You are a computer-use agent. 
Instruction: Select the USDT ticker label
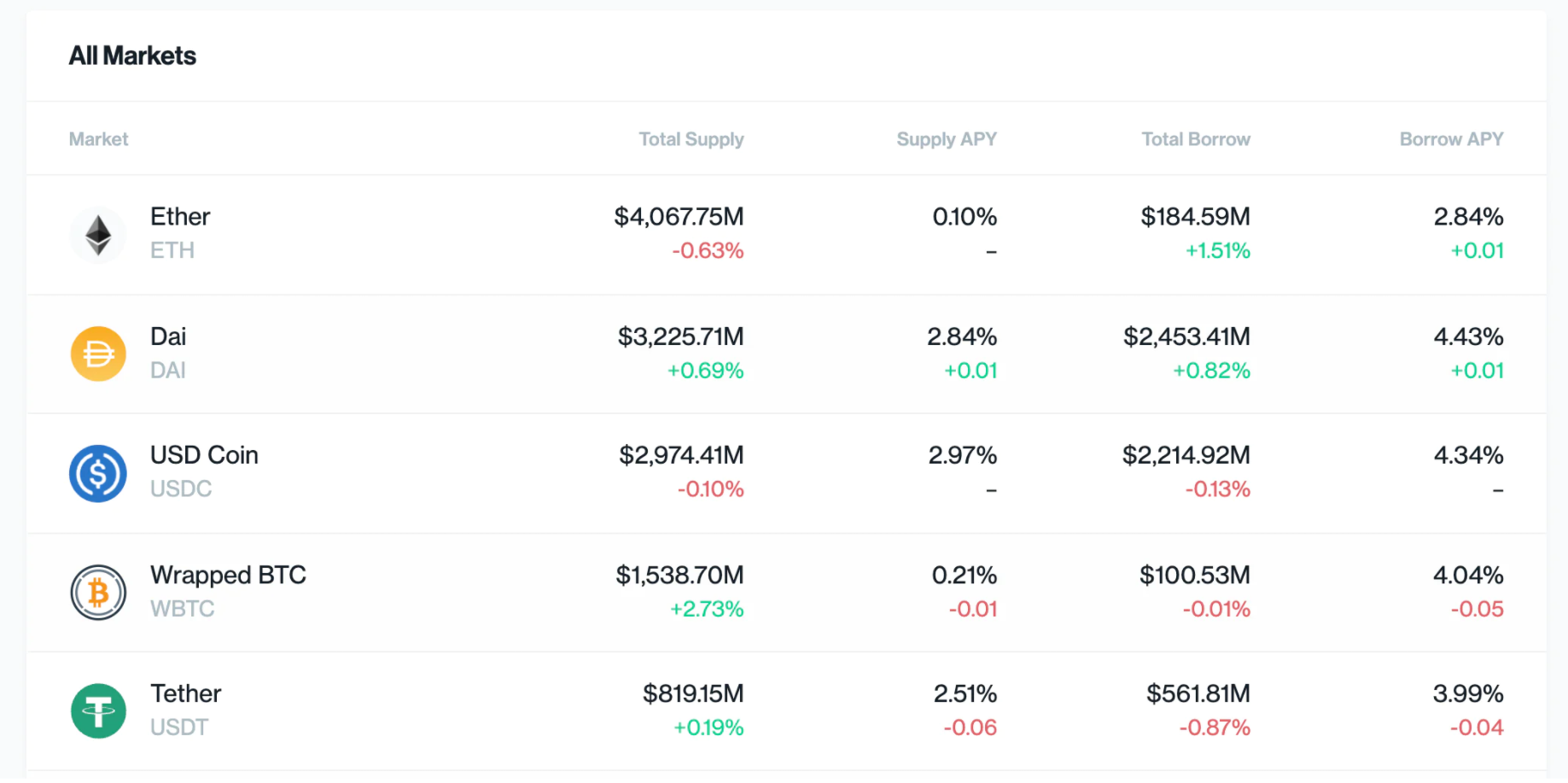coord(179,727)
